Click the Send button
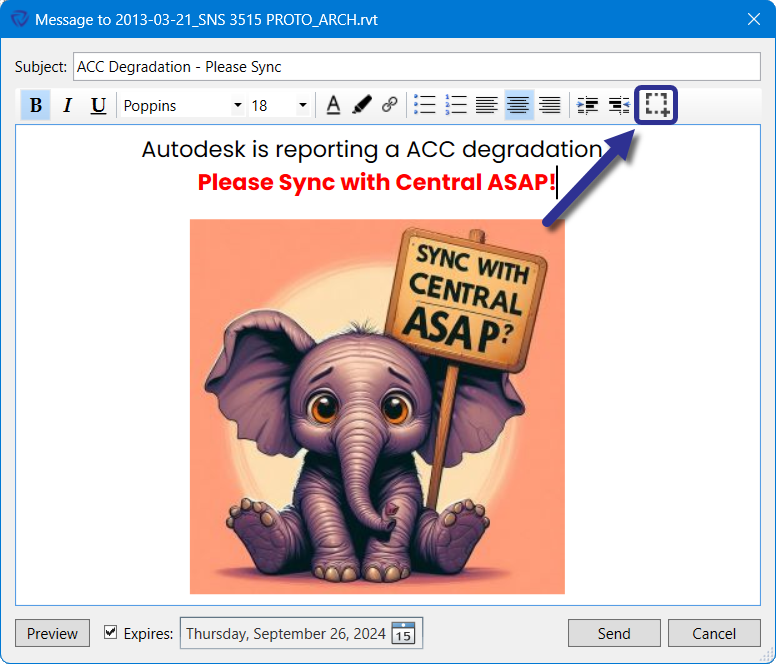 coord(614,633)
